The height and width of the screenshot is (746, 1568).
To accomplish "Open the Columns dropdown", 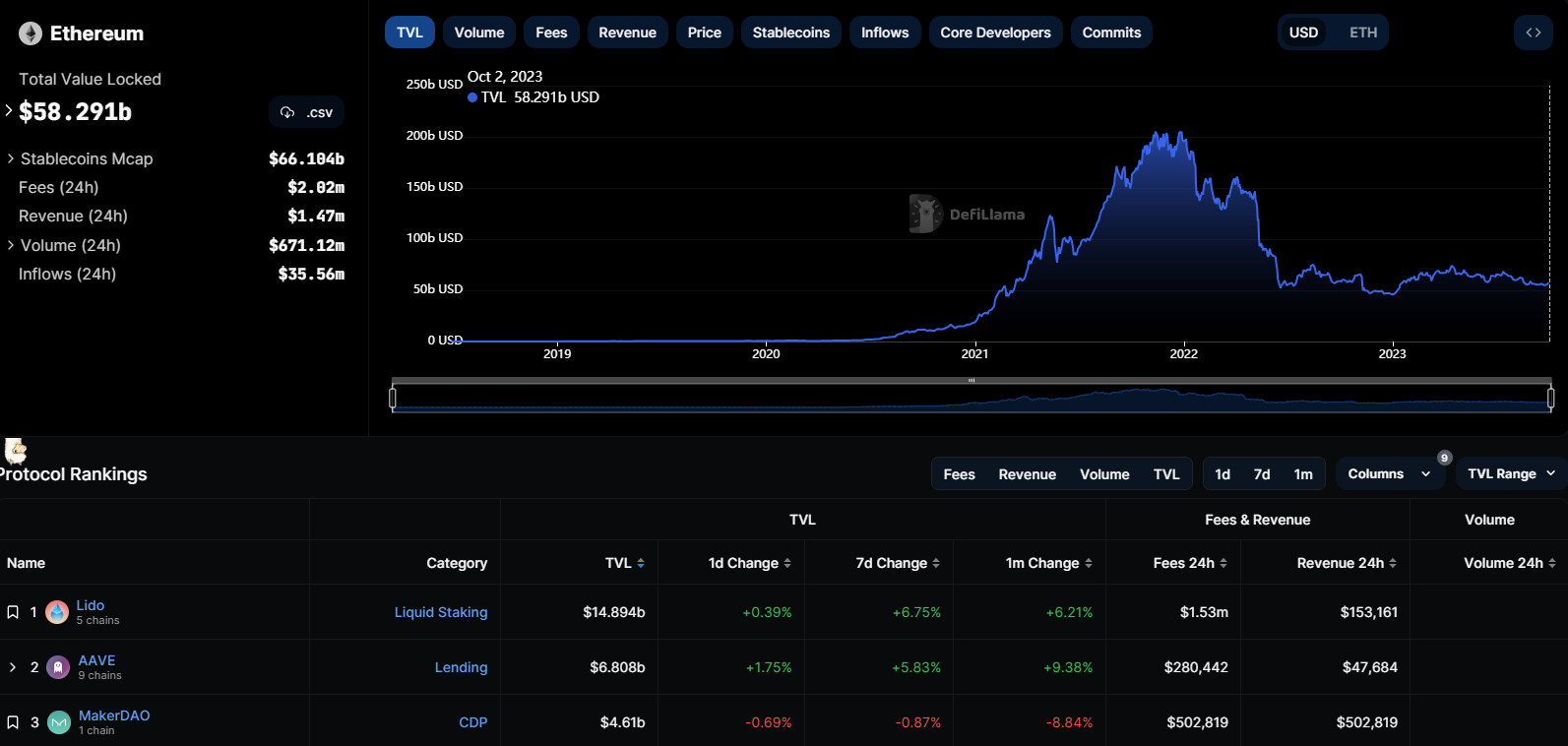I will coord(1388,473).
